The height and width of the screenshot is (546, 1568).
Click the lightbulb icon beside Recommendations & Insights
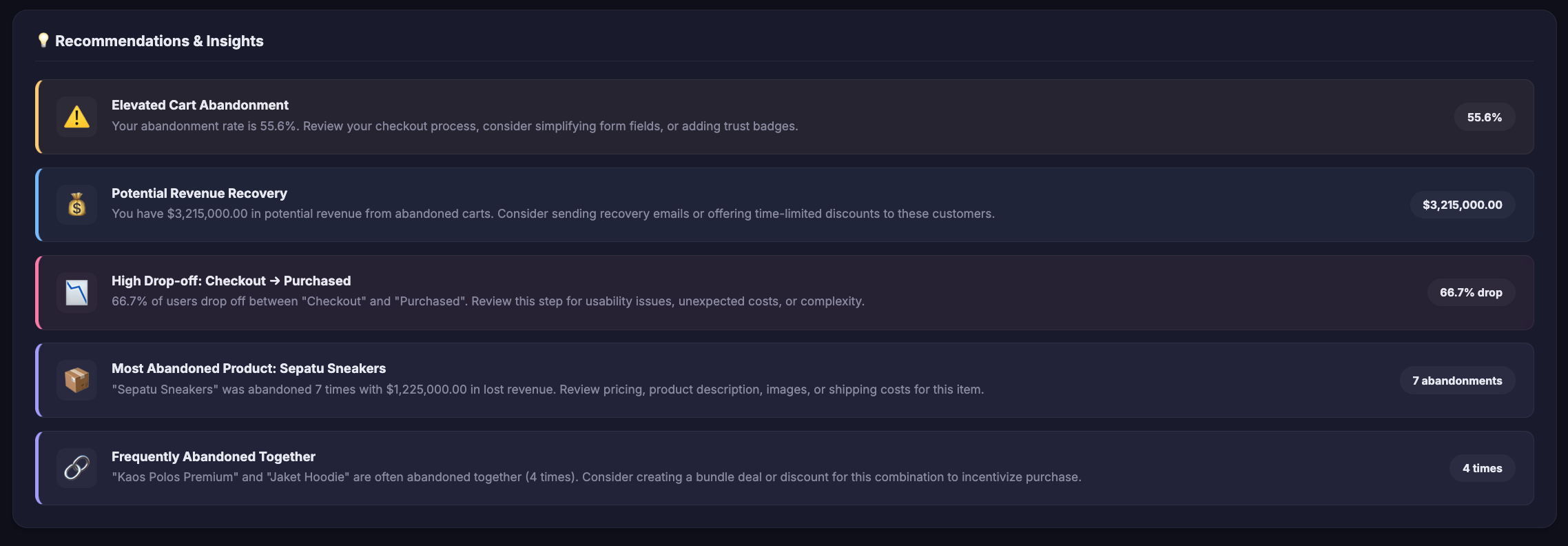pyautogui.click(x=43, y=41)
